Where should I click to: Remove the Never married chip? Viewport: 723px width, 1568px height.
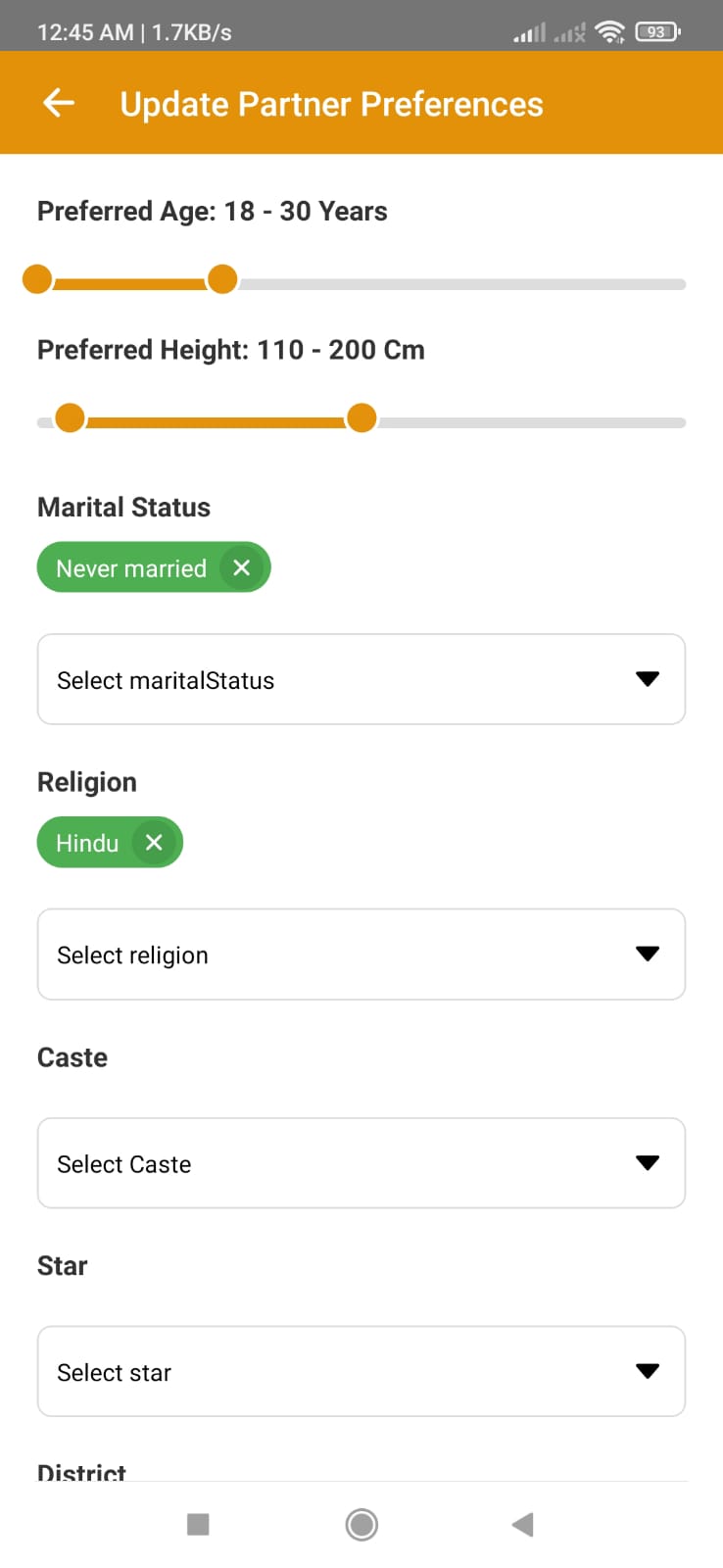pyautogui.click(x=242, y=567)
